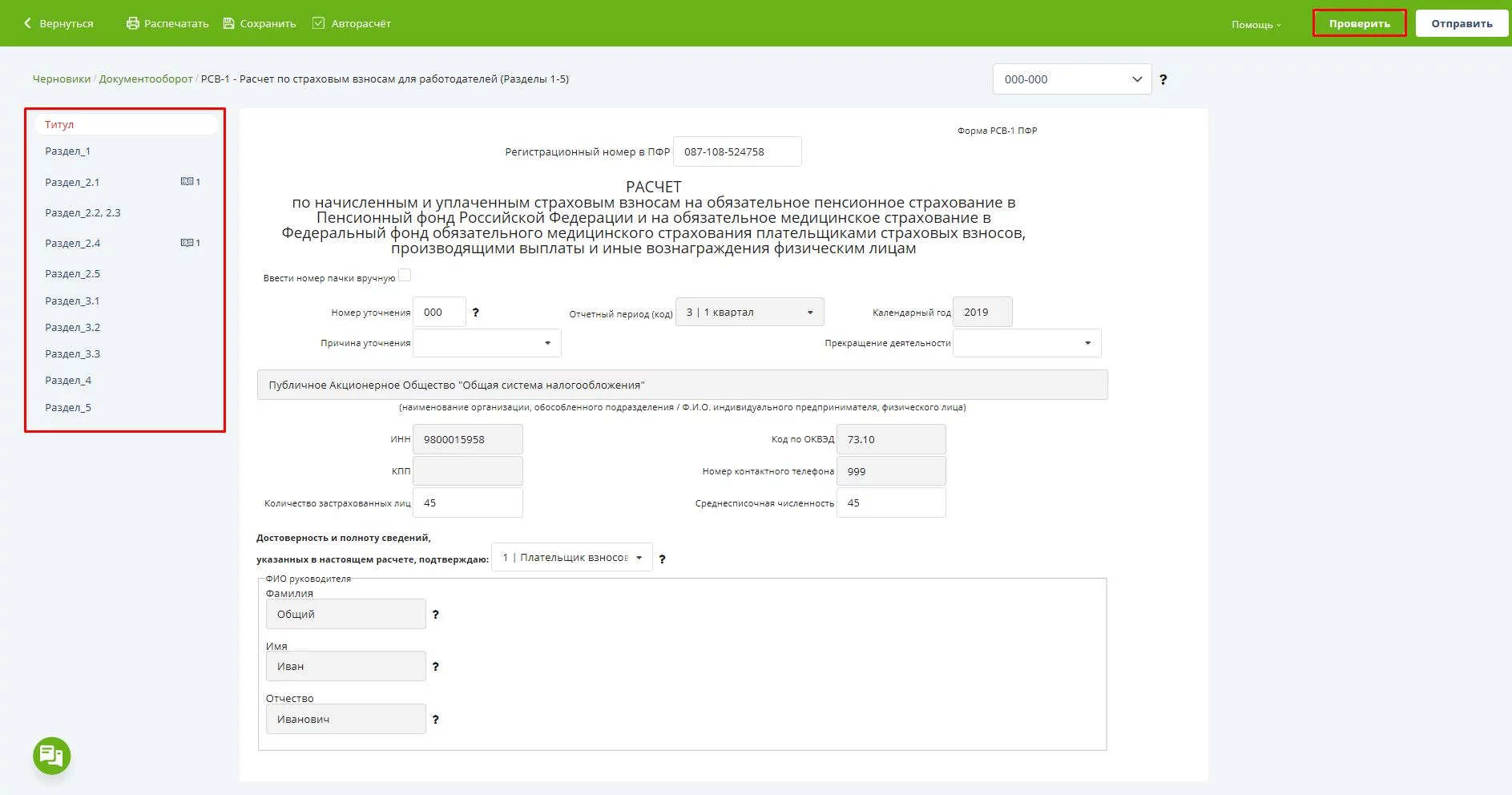Screen dimensions: 1512x795
Task: Click the back arrow icon next to Вернуться
Action: [28, 23]
